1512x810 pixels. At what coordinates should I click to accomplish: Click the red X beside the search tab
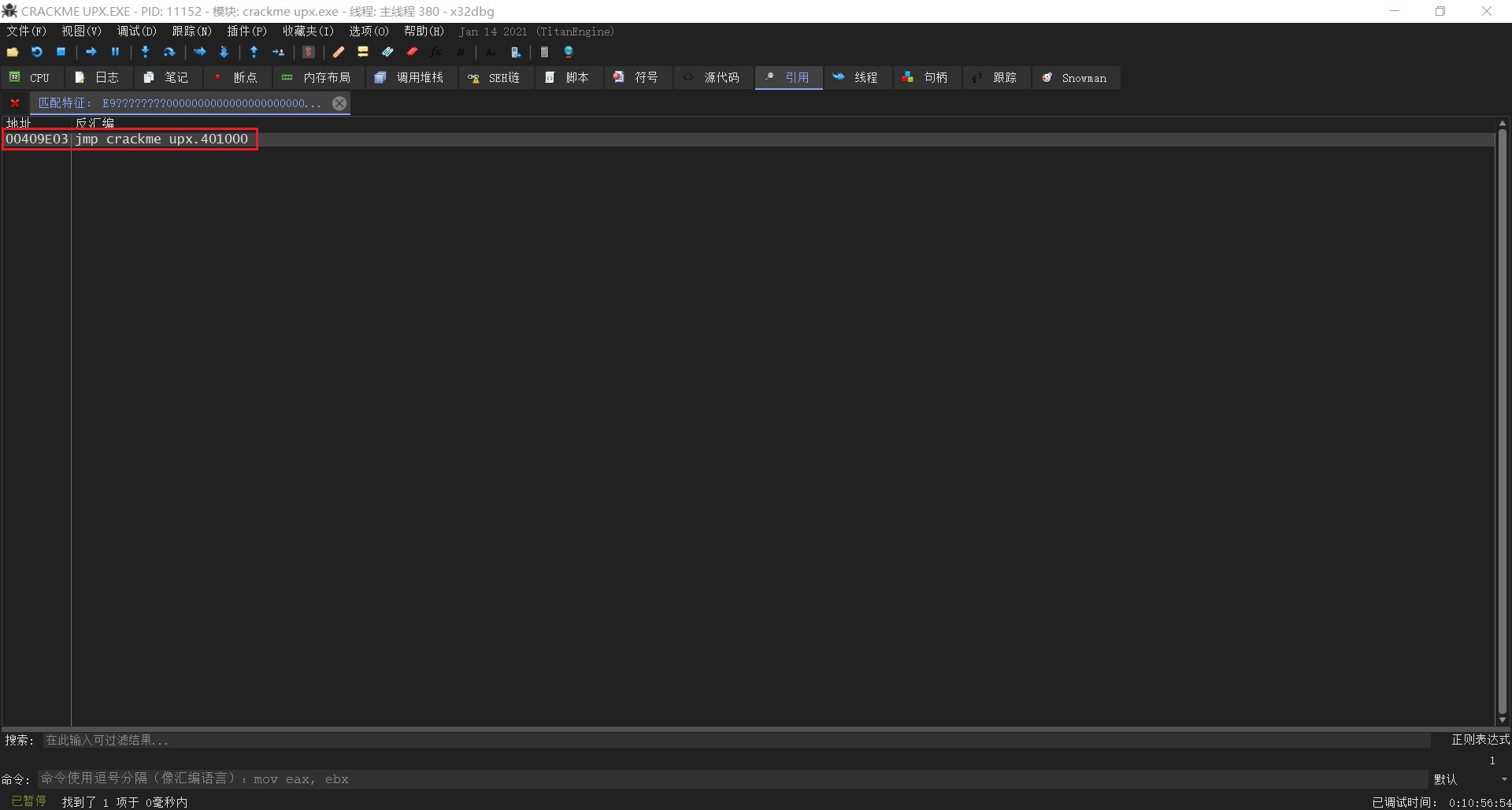coord(14,103)
